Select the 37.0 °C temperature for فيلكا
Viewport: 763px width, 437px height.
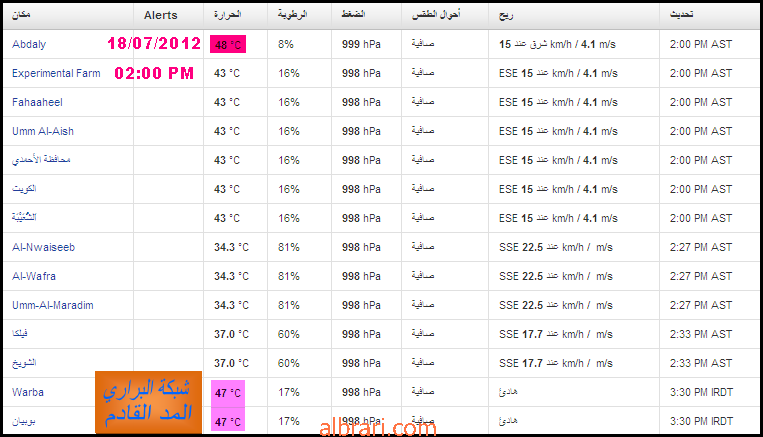click(x=231, y=334)
